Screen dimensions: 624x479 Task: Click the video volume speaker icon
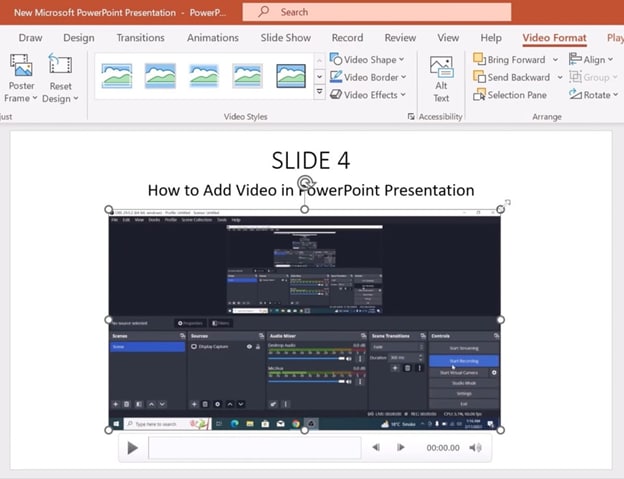coord(475,448)
